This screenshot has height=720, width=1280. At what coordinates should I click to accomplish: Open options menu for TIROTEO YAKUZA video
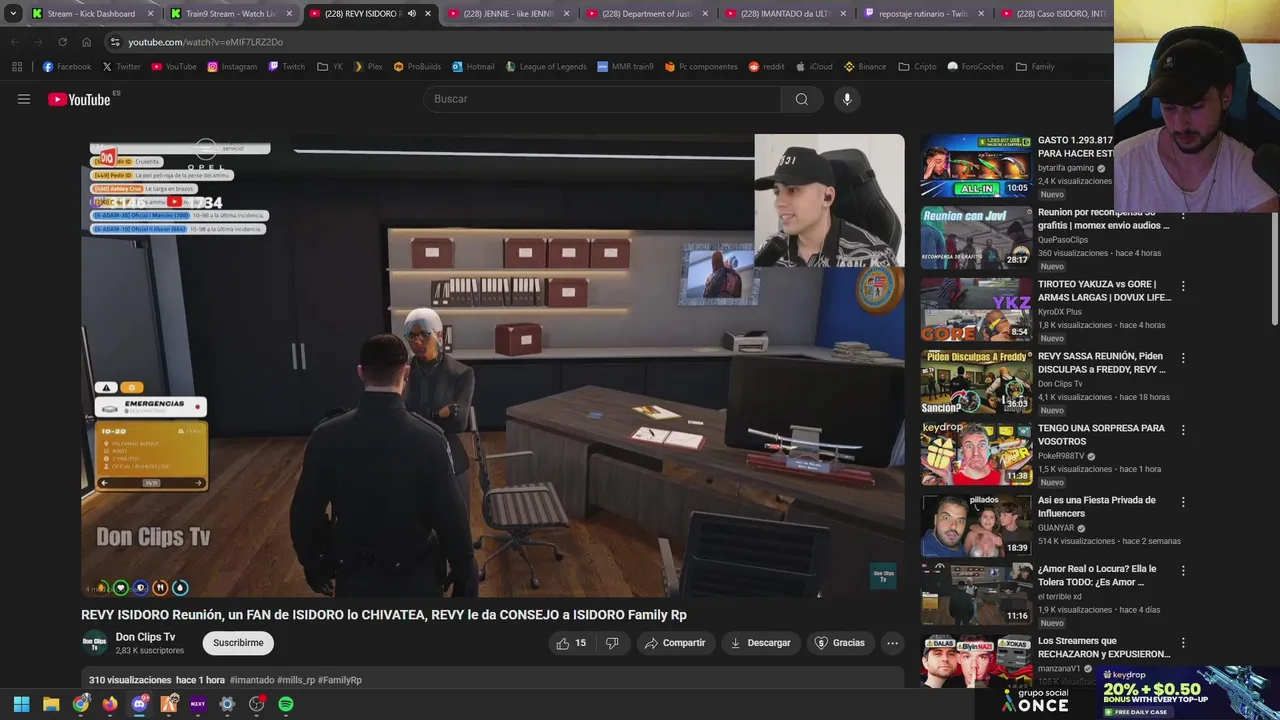(1183, 286)
